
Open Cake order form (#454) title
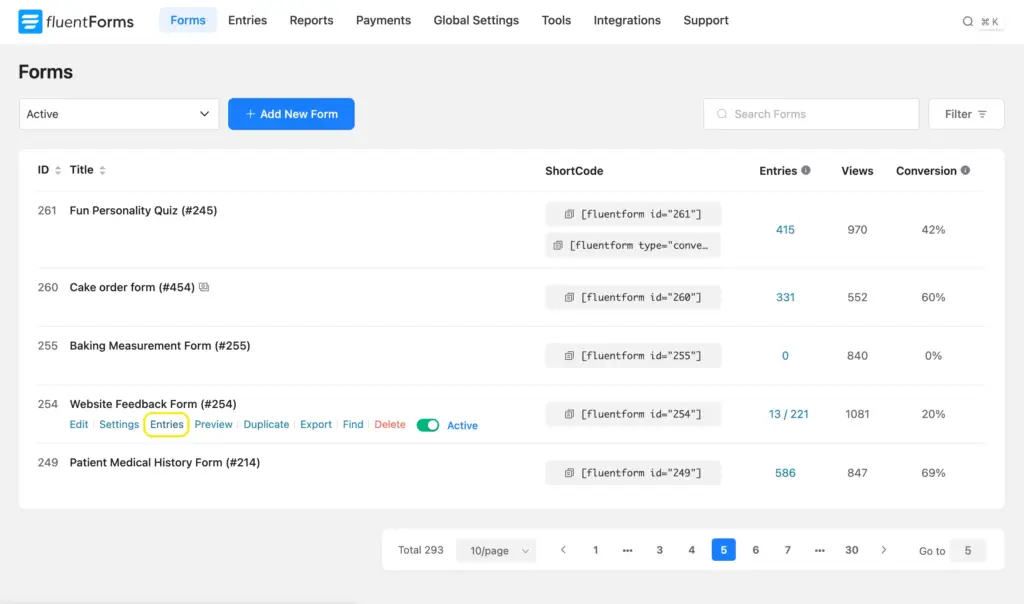point(132,287)
